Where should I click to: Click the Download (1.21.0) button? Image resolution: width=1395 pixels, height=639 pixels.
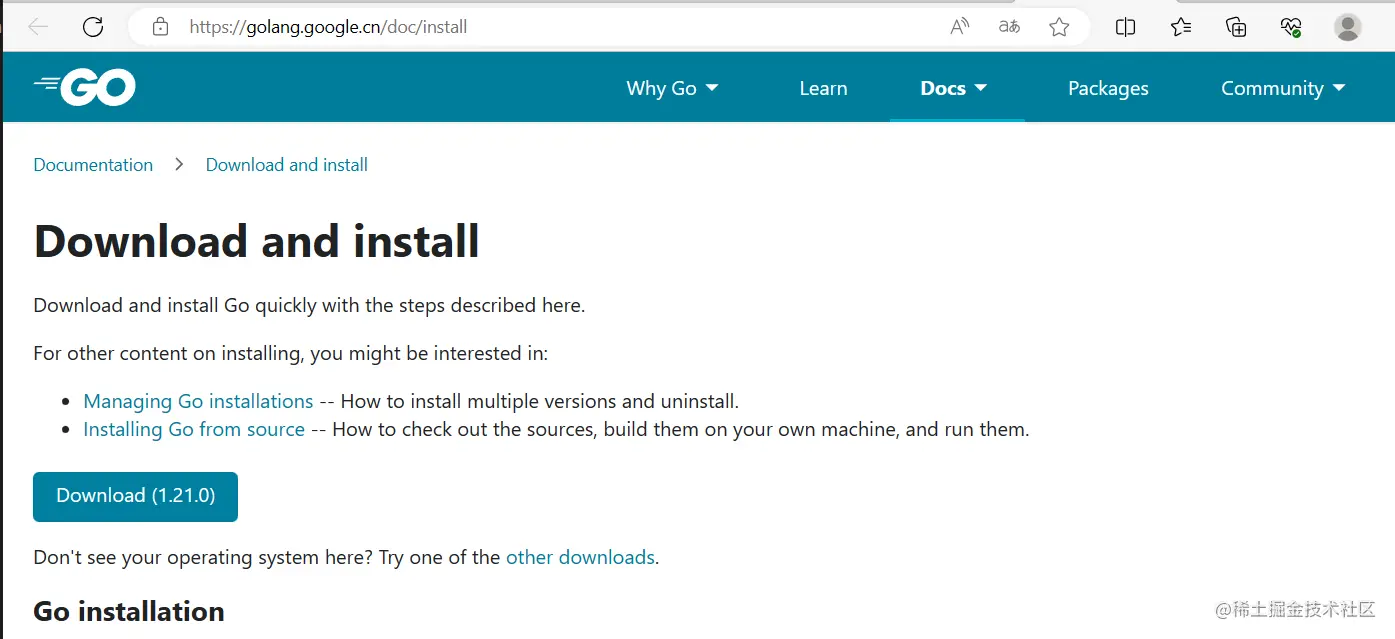coord(136,496)
